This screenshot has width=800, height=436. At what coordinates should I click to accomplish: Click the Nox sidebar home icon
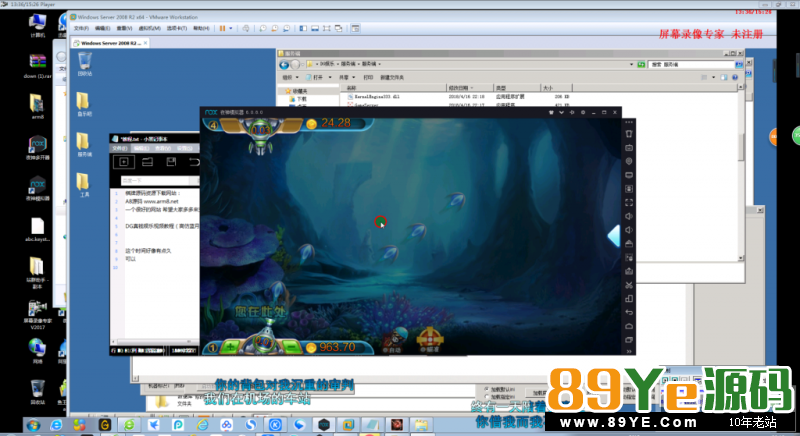(x=629, y=326)
